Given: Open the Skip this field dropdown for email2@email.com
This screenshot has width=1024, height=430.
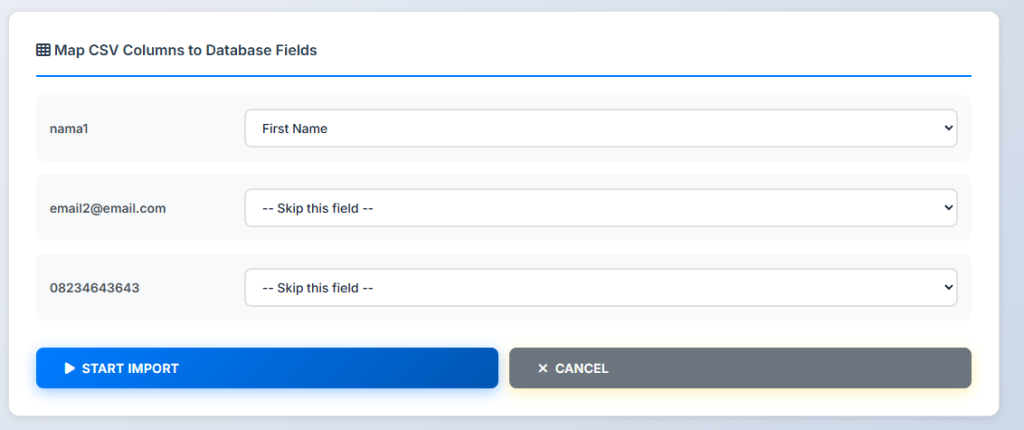Looking at the screenshot, I should click(600, 208).
